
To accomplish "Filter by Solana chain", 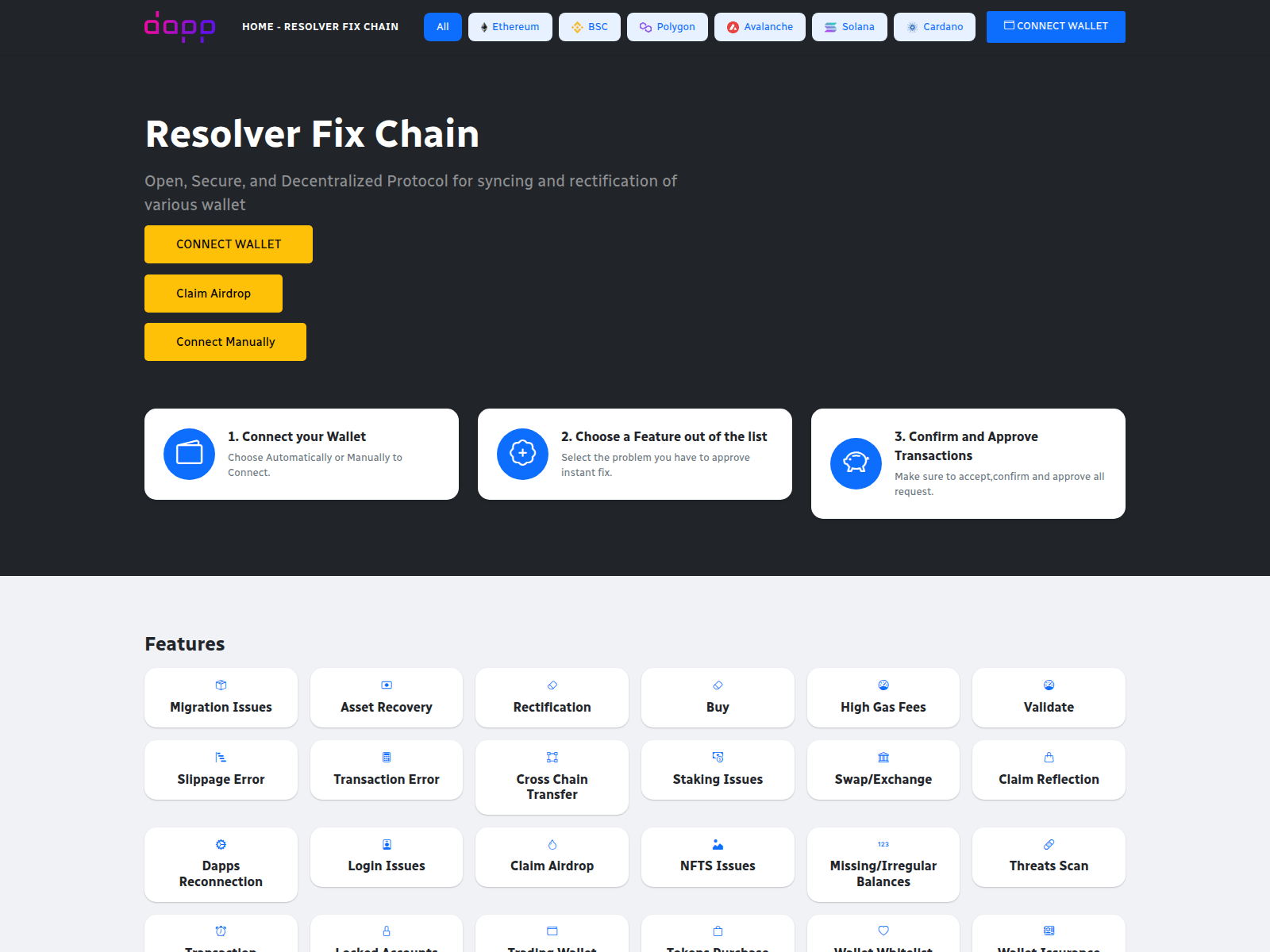I will point(849,27).
